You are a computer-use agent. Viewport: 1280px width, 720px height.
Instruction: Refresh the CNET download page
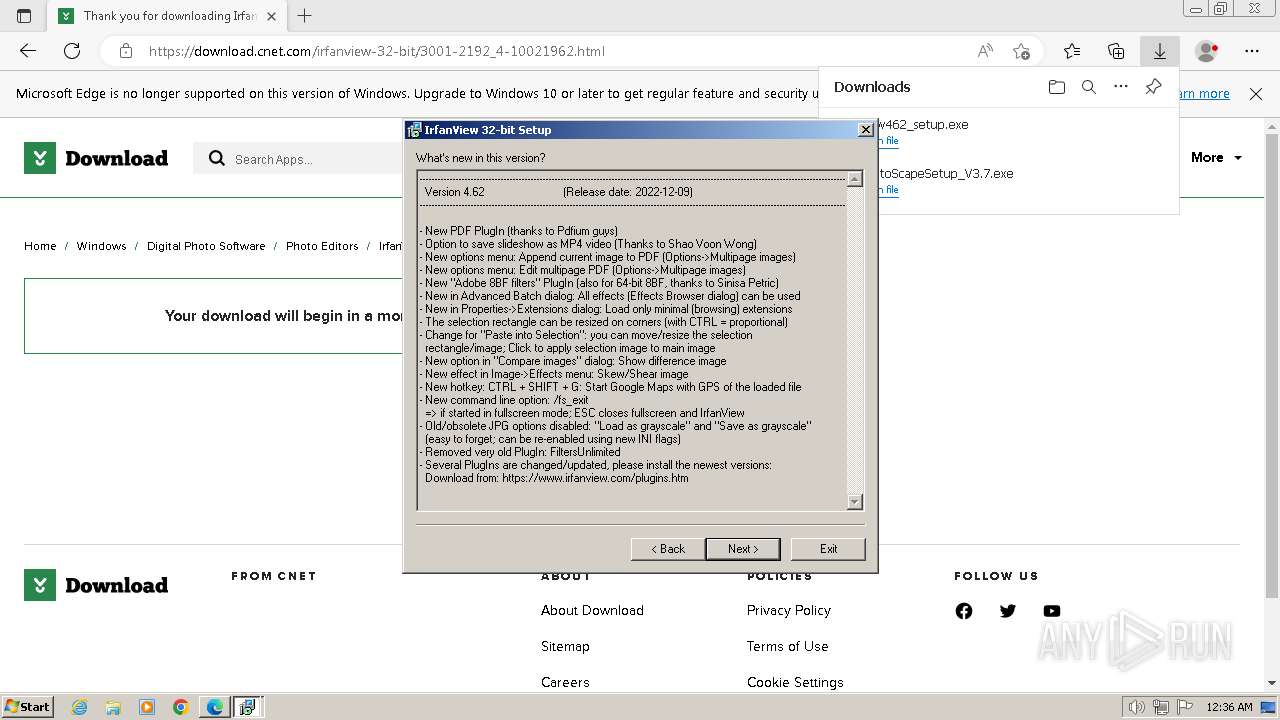(x=72, y=51)
